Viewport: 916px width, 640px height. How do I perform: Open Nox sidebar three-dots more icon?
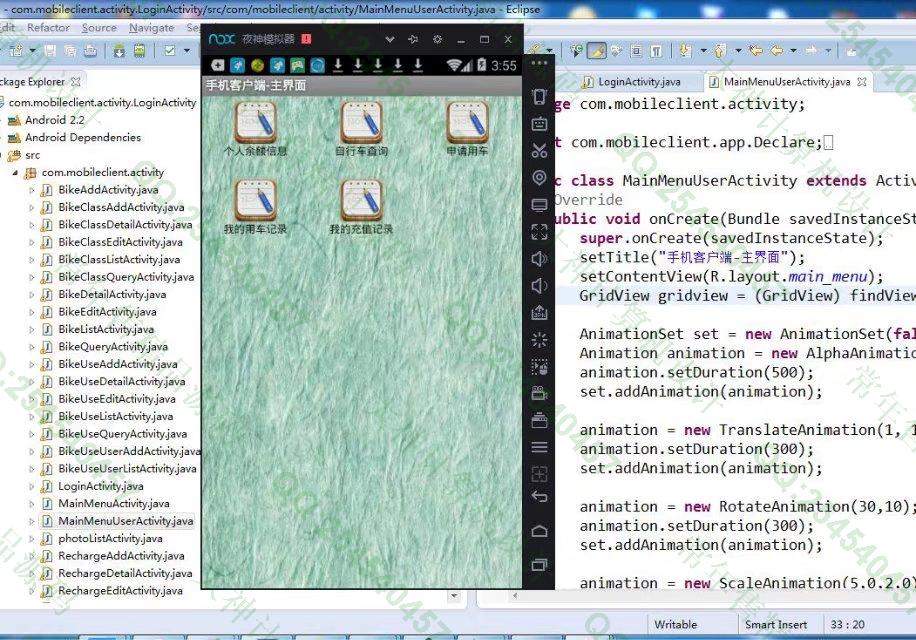click(x=539, y=62)
